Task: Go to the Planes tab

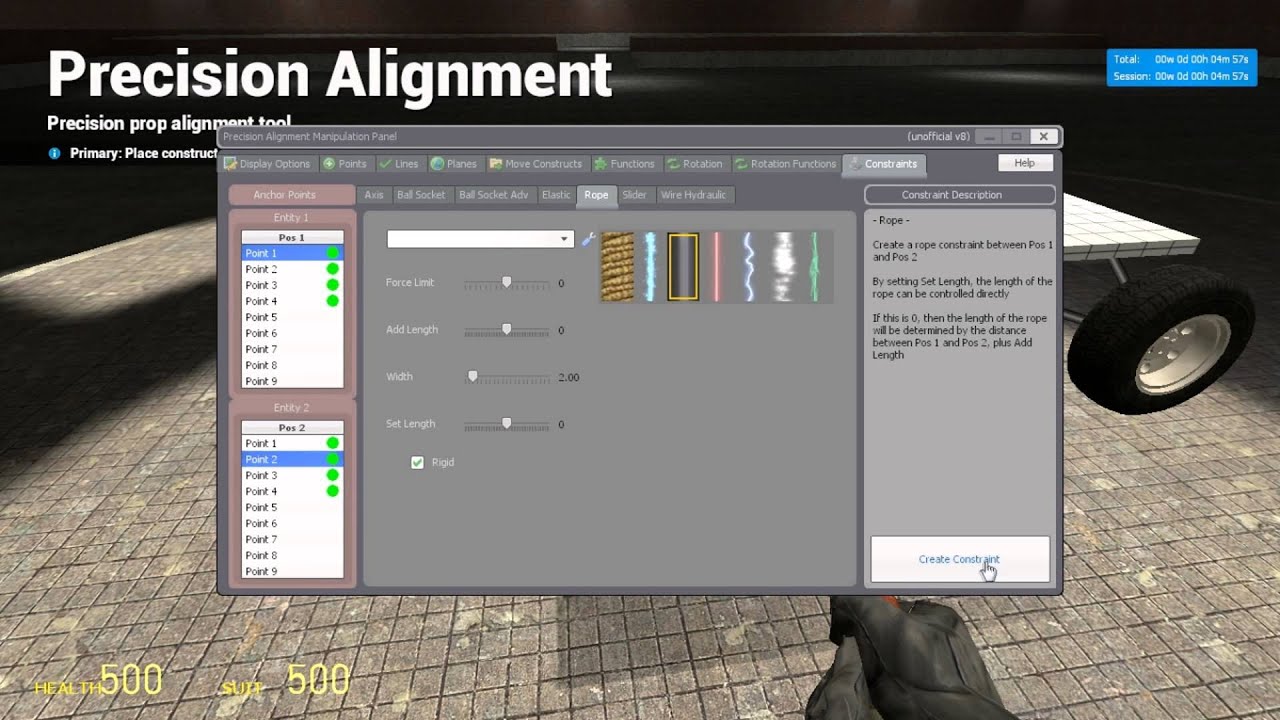Action: [x=455, y=164]
